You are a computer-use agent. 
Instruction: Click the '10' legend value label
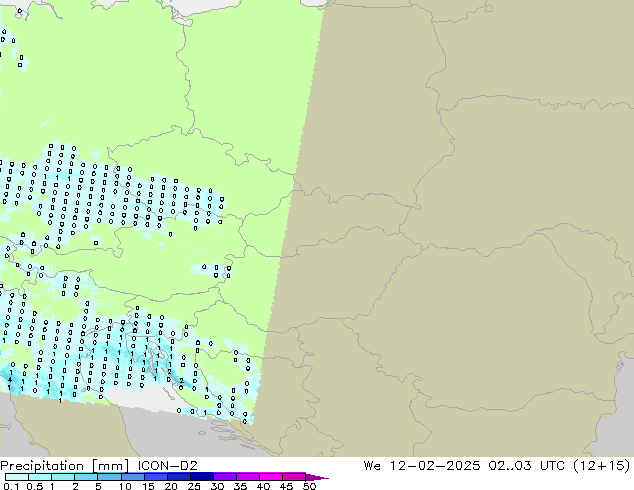125,486
